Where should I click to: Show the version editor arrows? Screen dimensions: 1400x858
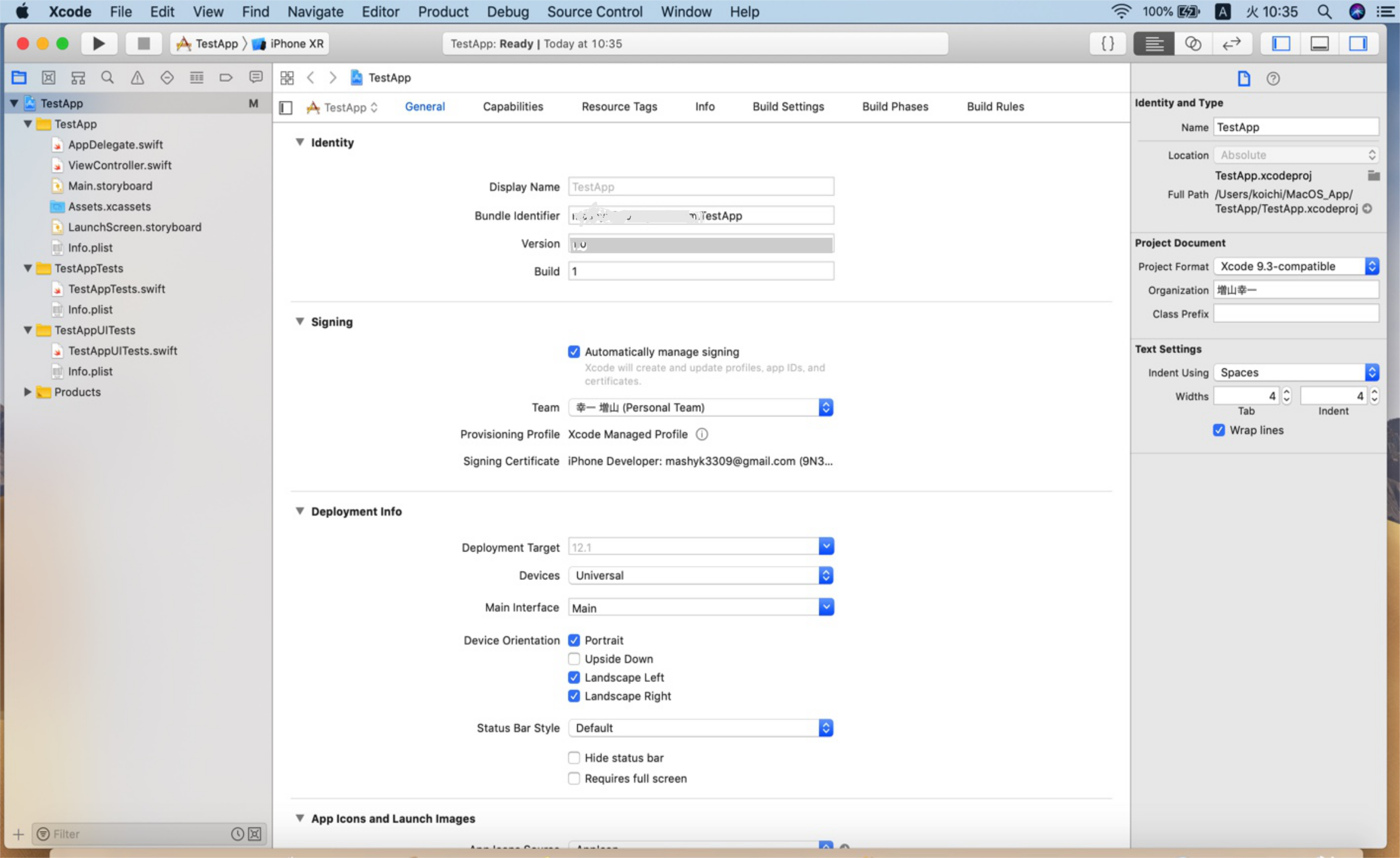(1232, 44)
